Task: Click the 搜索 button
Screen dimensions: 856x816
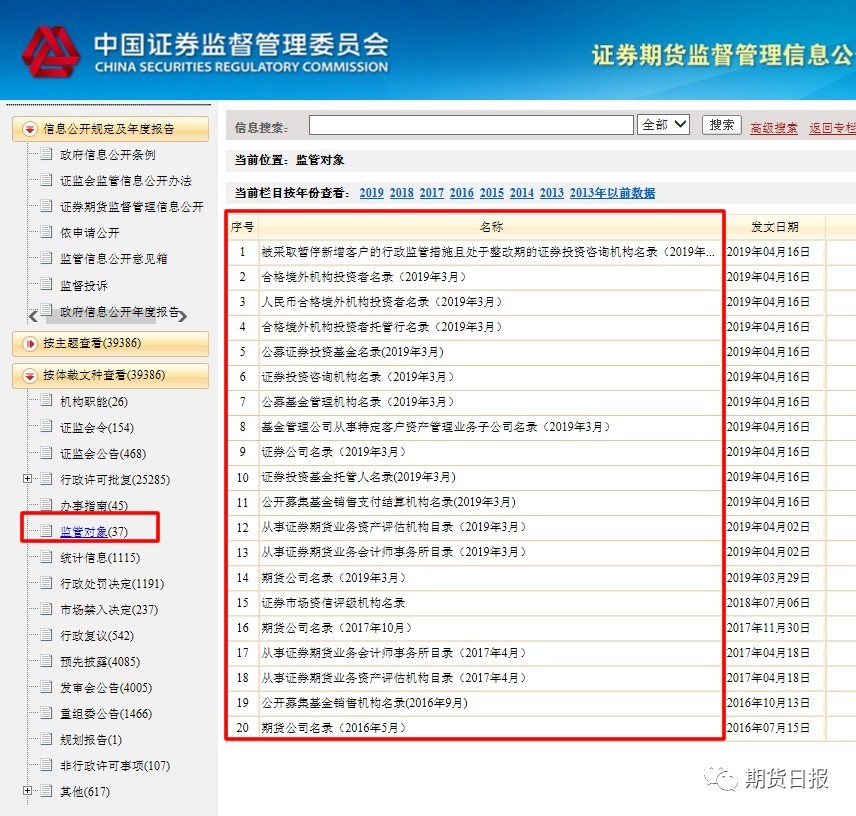Action: coord(721,125)
